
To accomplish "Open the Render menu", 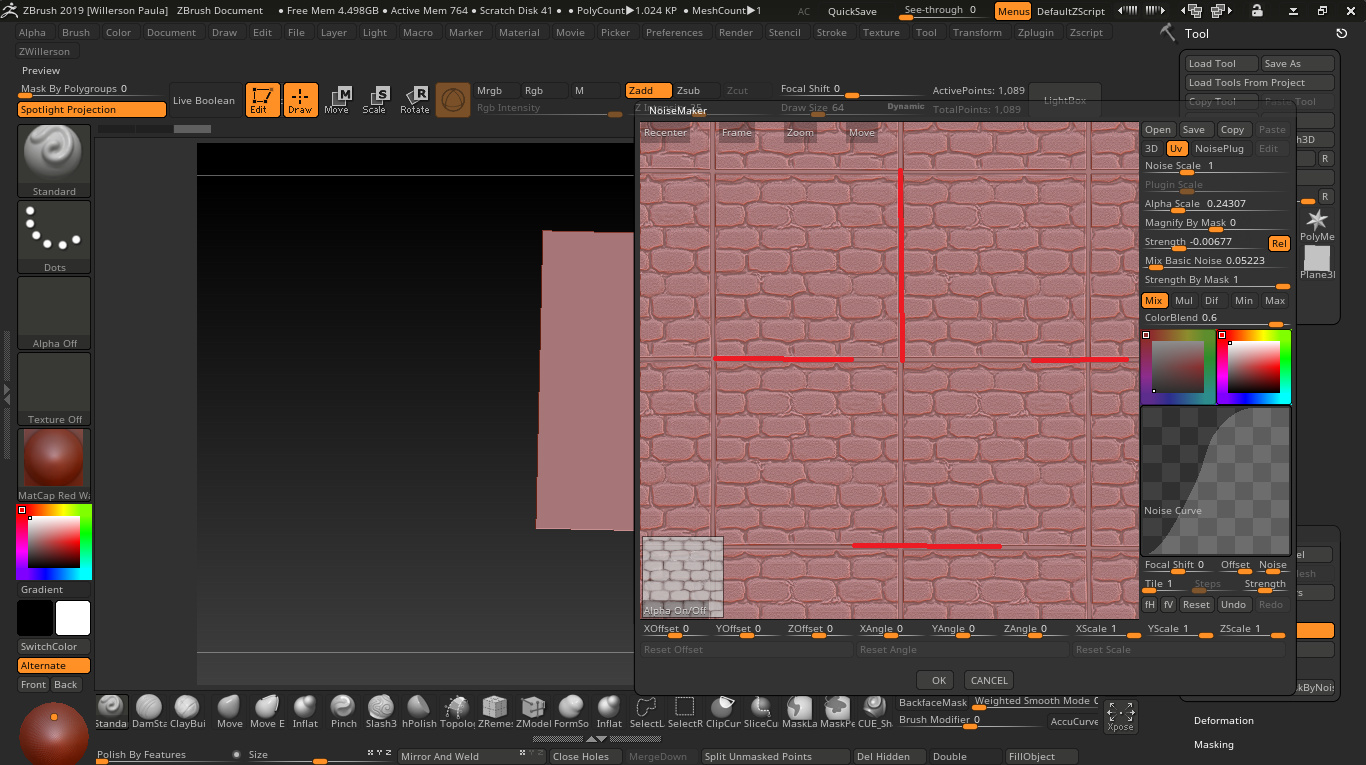I will tap(736, 32).
